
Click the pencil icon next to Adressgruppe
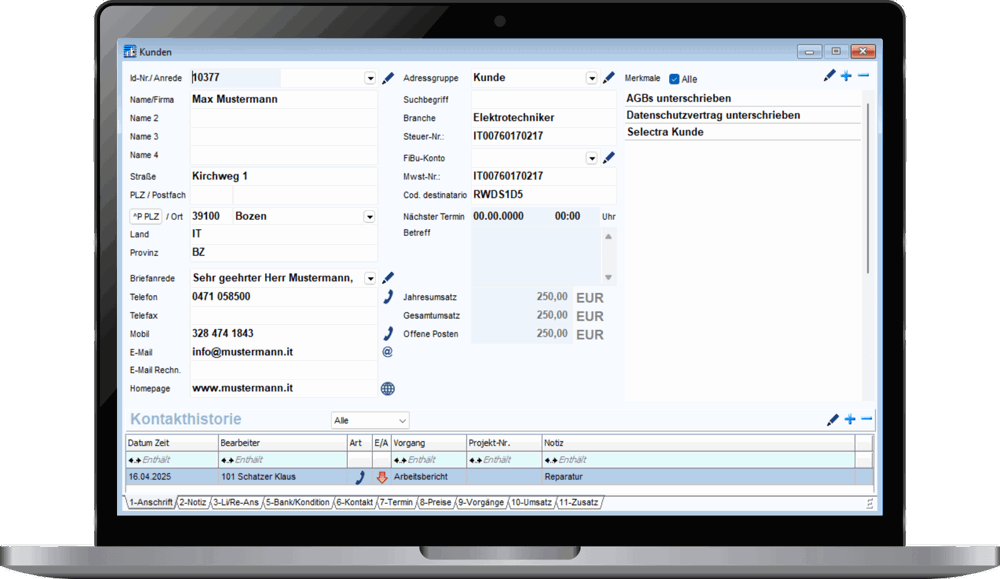(608, 78)
